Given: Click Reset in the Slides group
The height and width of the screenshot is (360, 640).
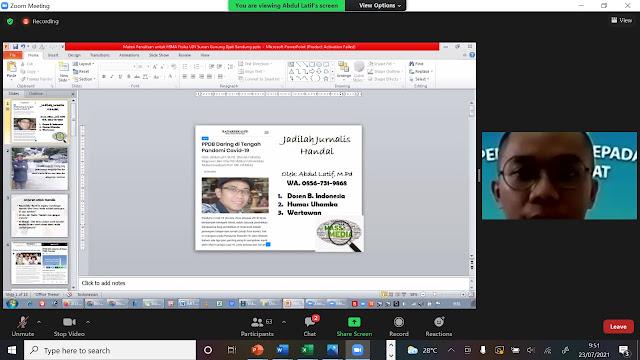Looking at the screenshot, I should 81,71.
